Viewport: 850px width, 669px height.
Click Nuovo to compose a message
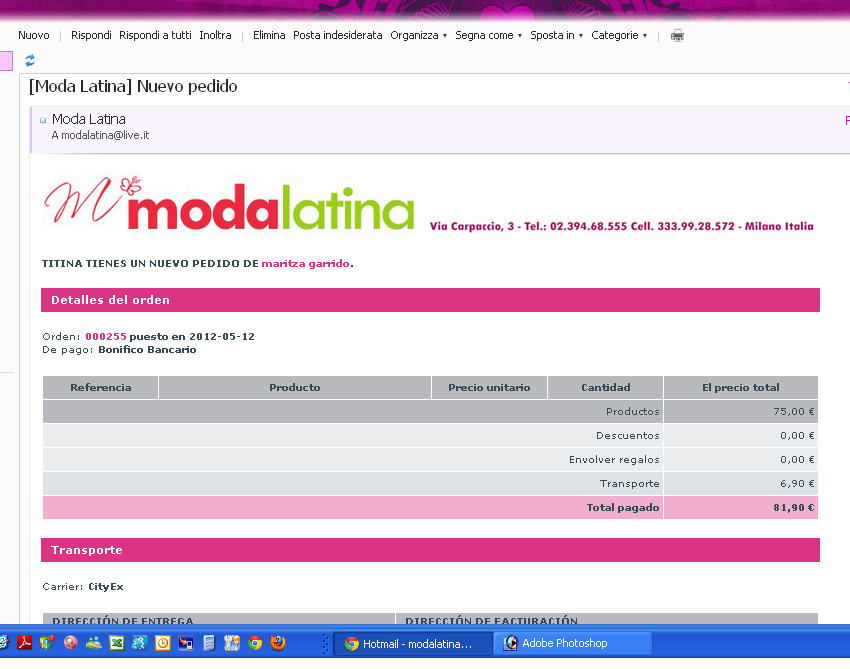pyautogui.click(x=34, y=35)
